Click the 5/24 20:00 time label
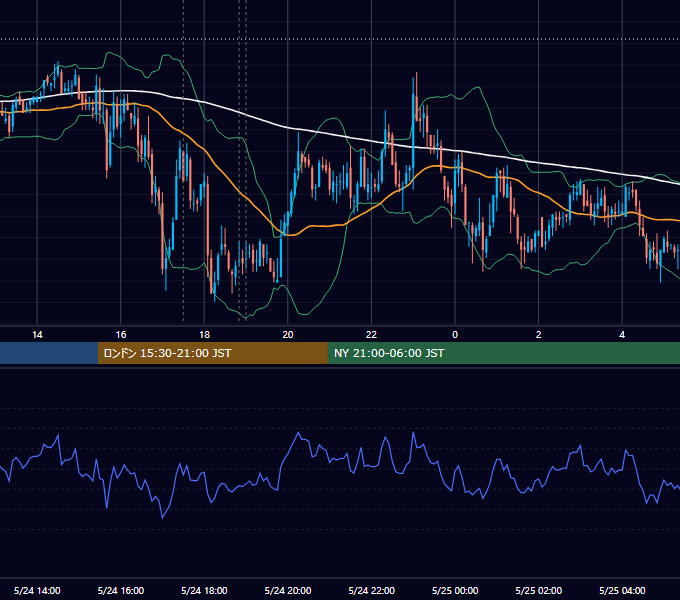This screenshot has height=600, width=680. tap(288, 590)
